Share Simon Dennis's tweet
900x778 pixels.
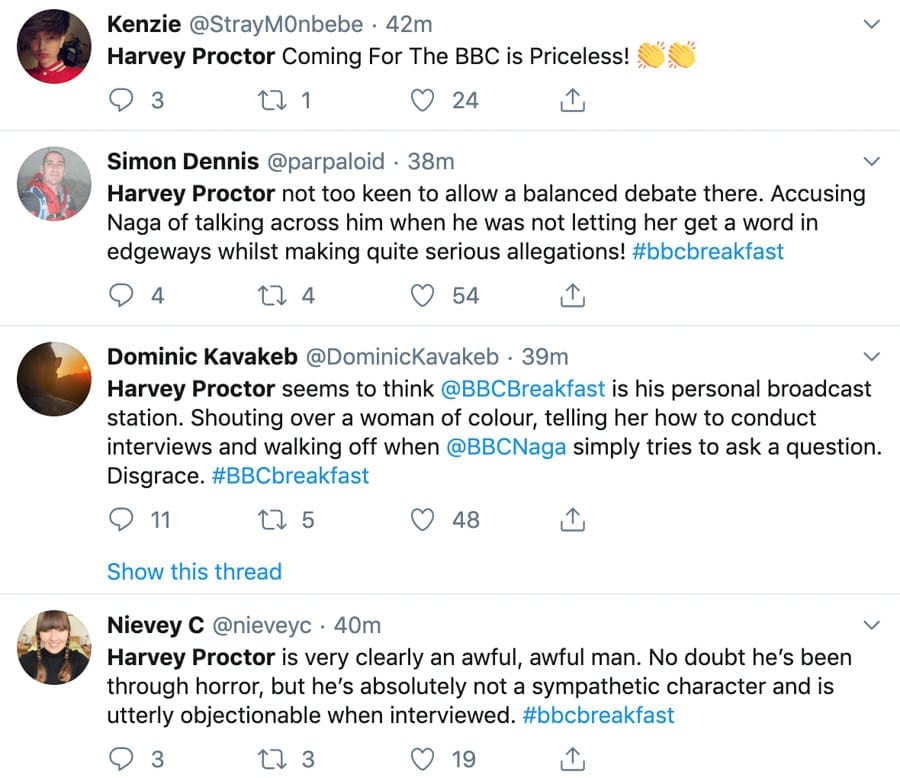[x=572, y=296]
